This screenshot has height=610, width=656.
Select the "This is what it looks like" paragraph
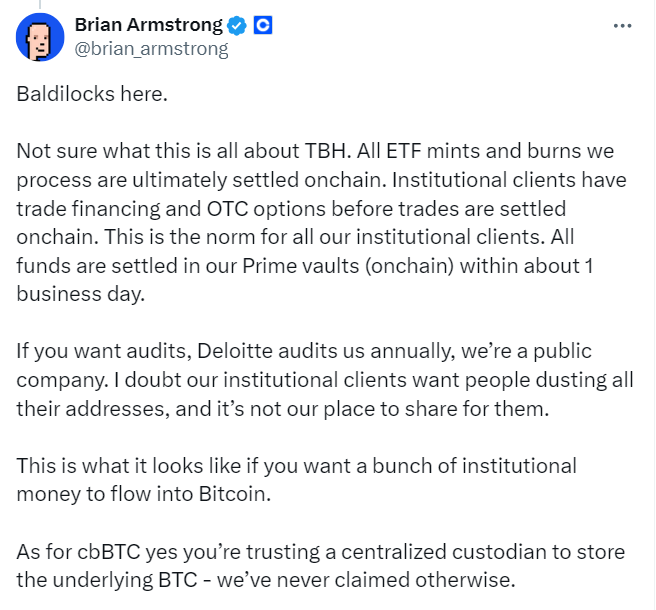(x=296, y=479)
